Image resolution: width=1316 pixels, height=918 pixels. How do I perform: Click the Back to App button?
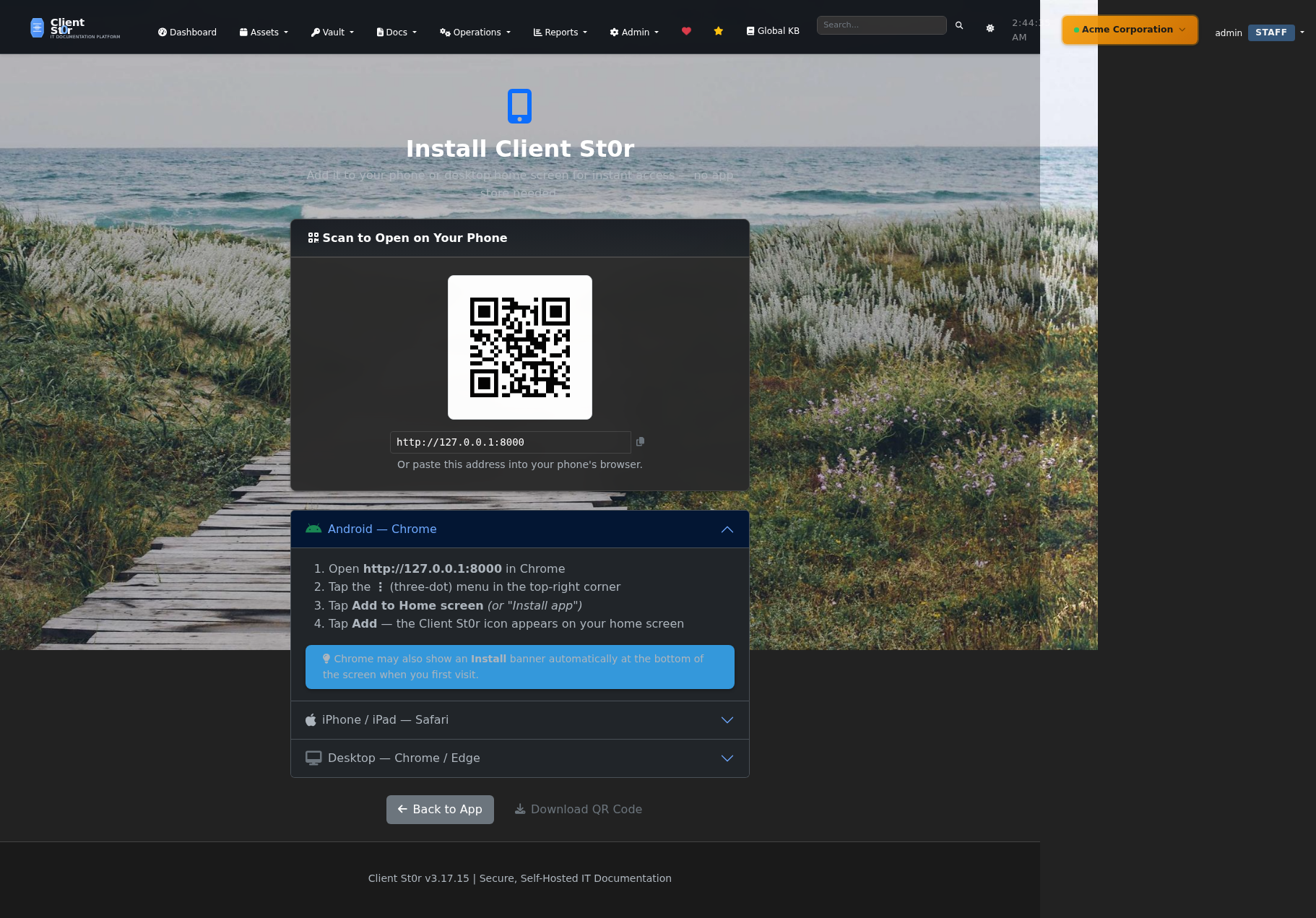(x=440, y=810)
